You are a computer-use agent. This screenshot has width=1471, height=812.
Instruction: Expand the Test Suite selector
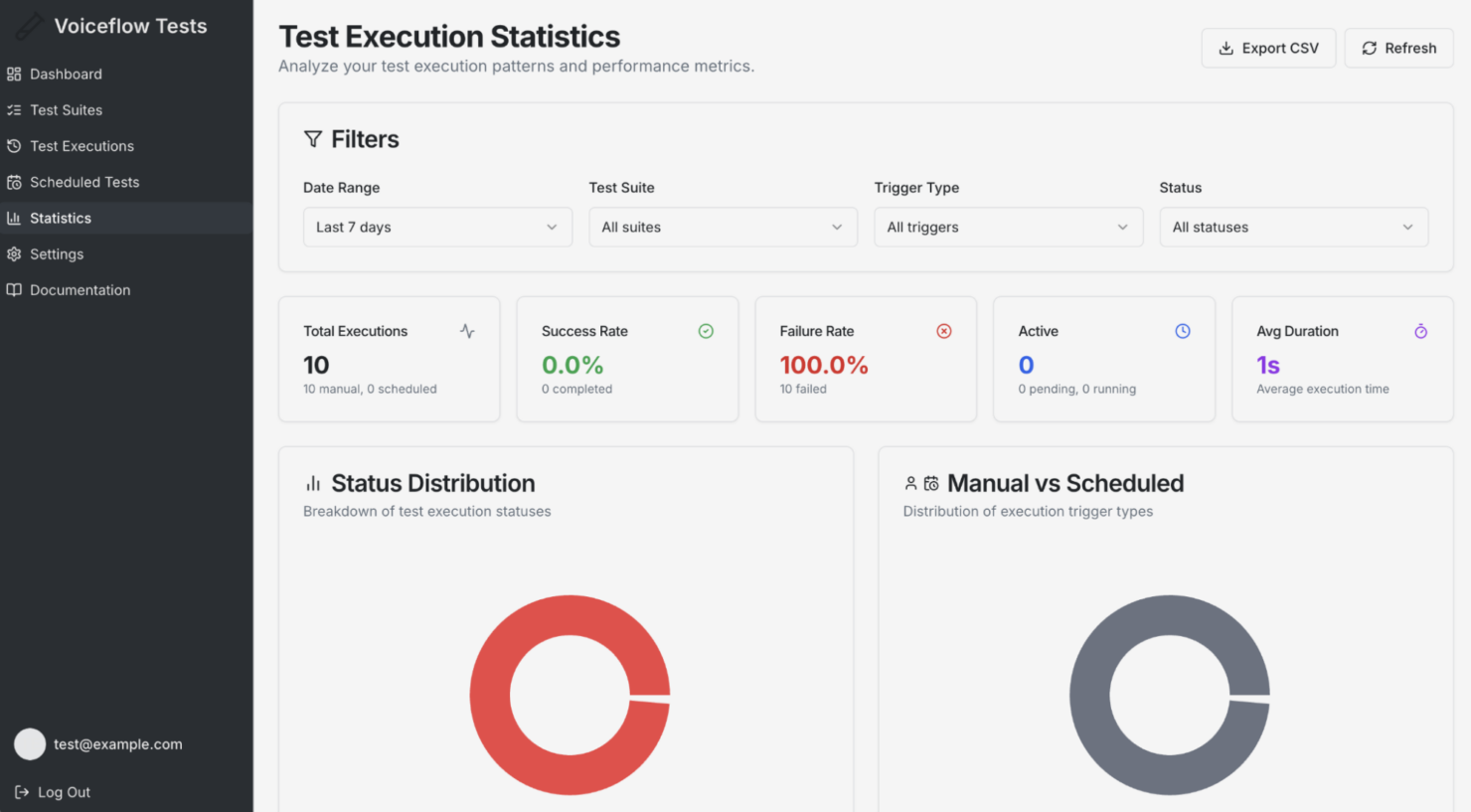[x=723, y=227]
